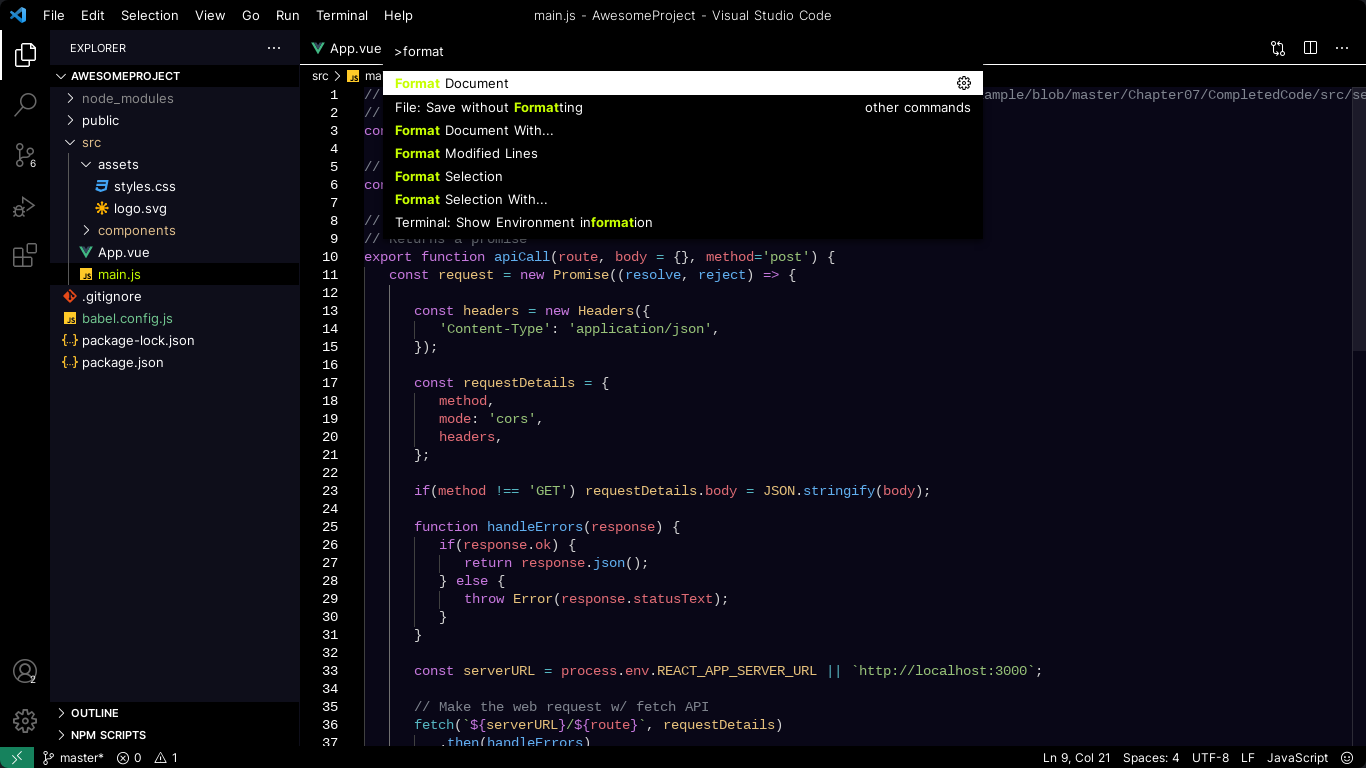1366x768 pixels.
Task: Open the Manage gear in activity bar
Action: tap(25, 720)
